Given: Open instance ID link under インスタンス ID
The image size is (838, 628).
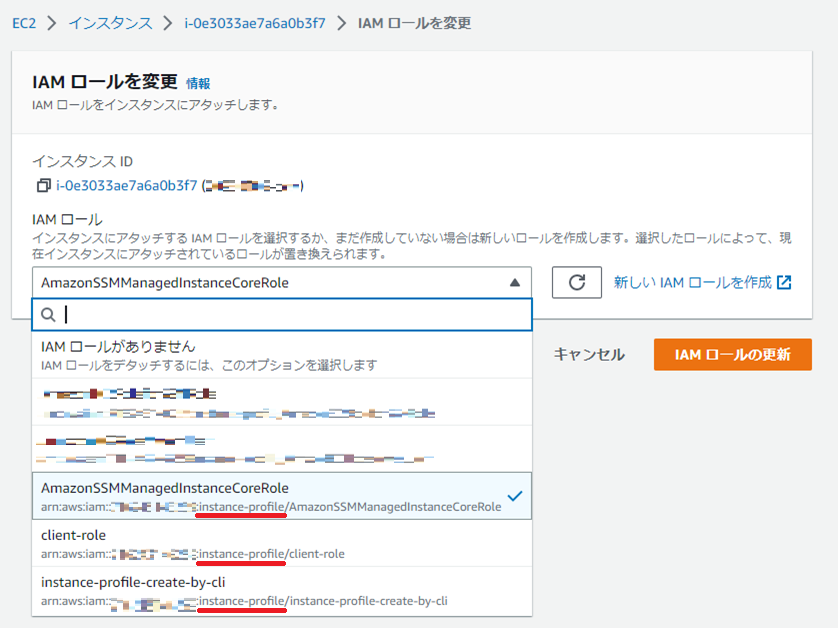Looking at the screenshot, I should coord(127,185).
